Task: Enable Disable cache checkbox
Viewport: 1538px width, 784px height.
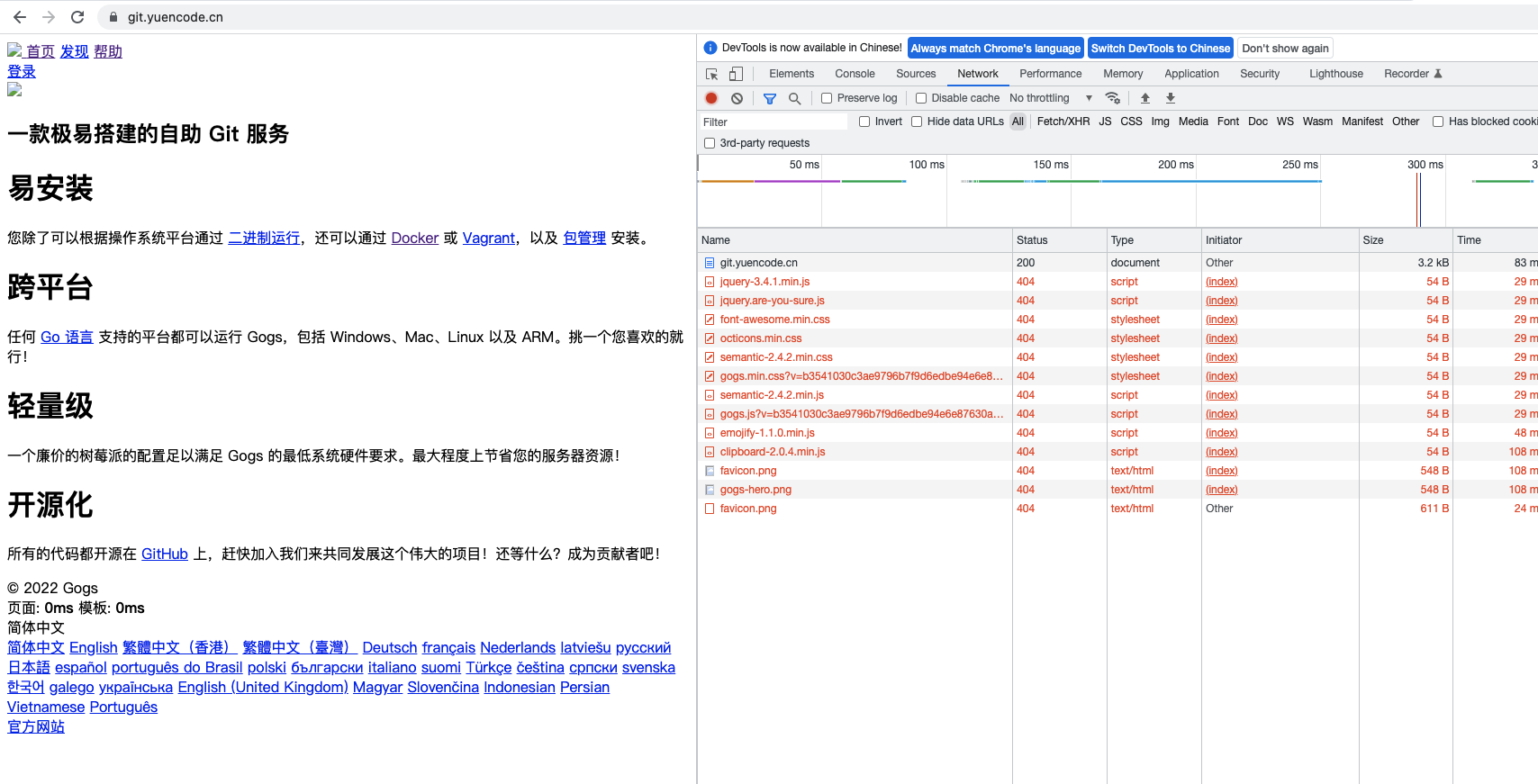Action: click(x=921, y=98)
